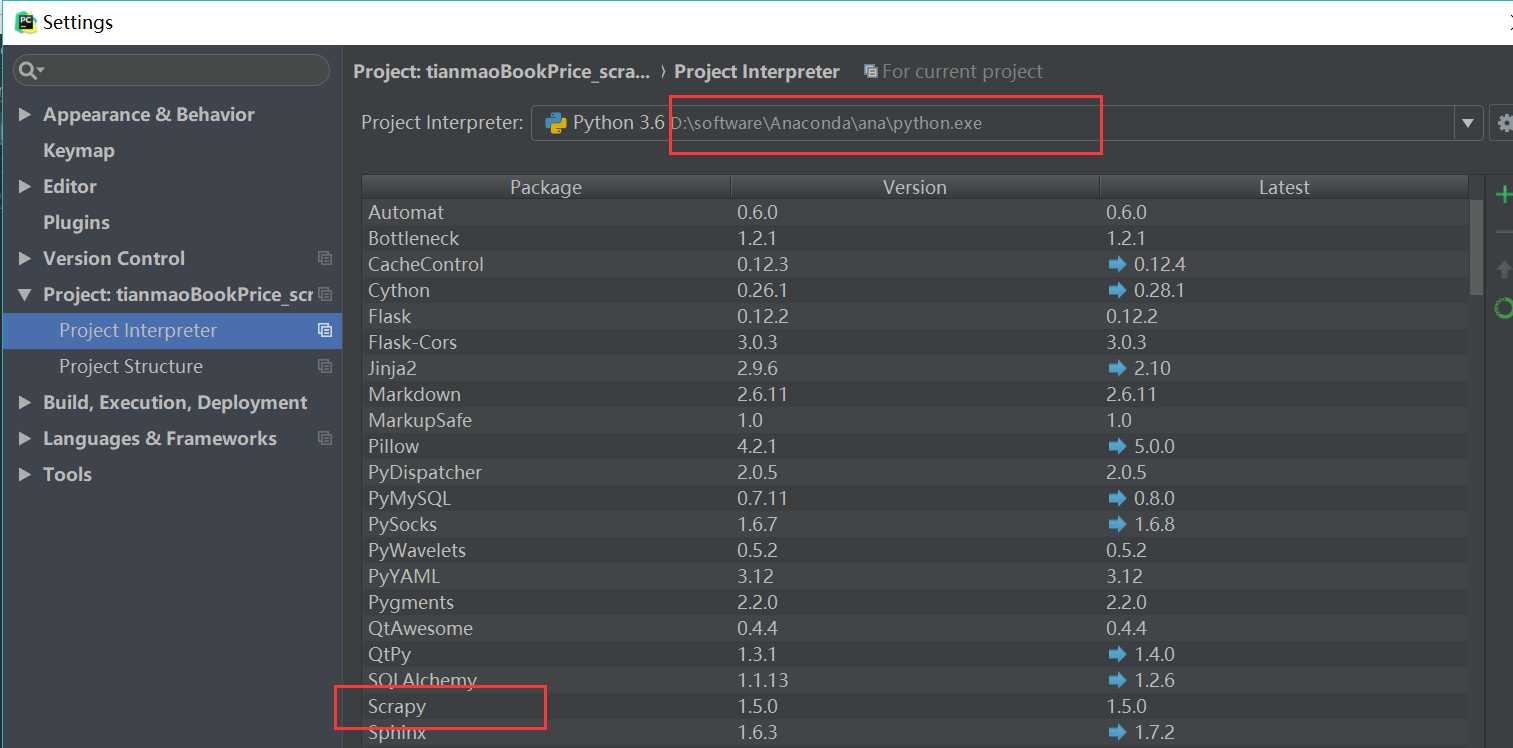Select the Pygments package row
Viewport: 1513px width, 748px height.
915,602
